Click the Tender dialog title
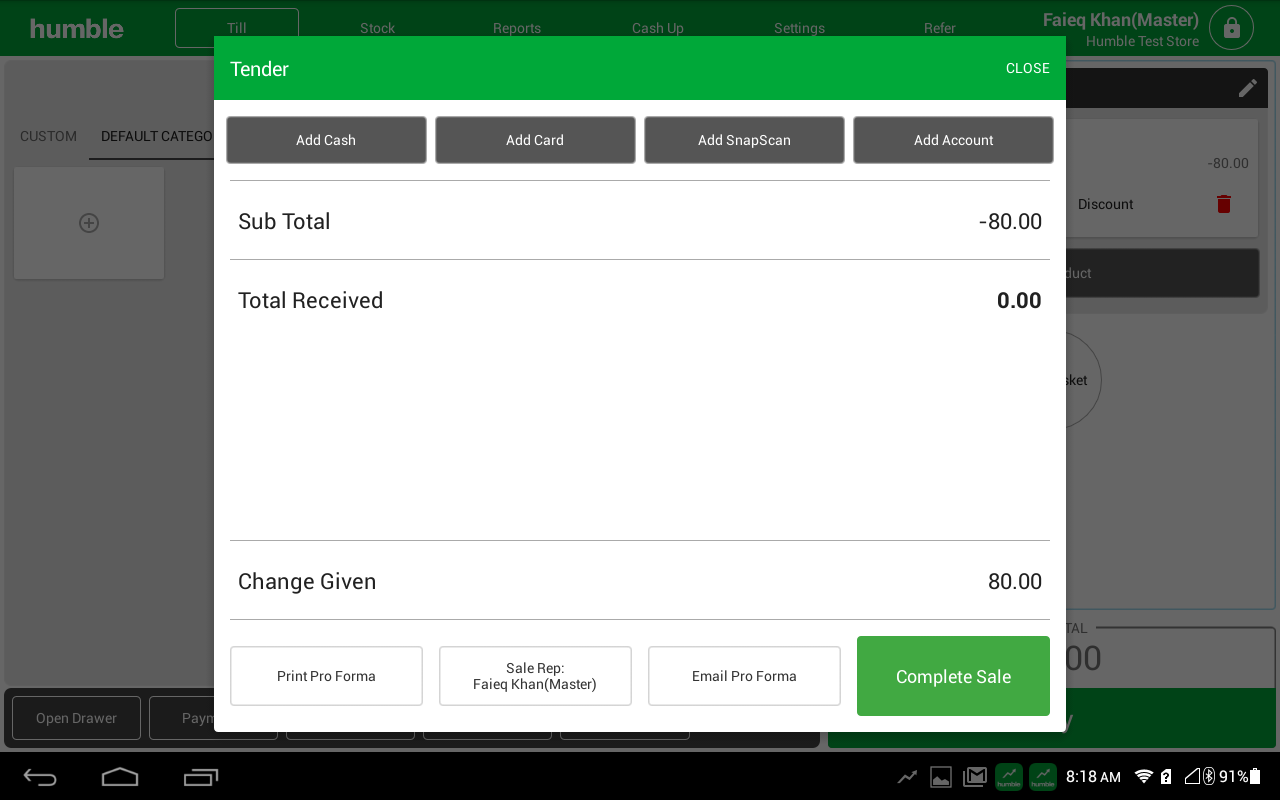Screen dimensions: 1280x800 click(x=259, y=68)
